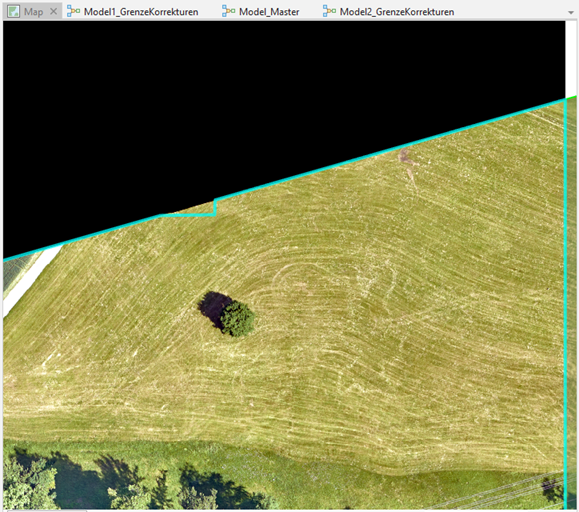This screenshot has height=512, width=579.
Task: Click the Model_Master model diagram icon
Action: click(x=228, y=11)
